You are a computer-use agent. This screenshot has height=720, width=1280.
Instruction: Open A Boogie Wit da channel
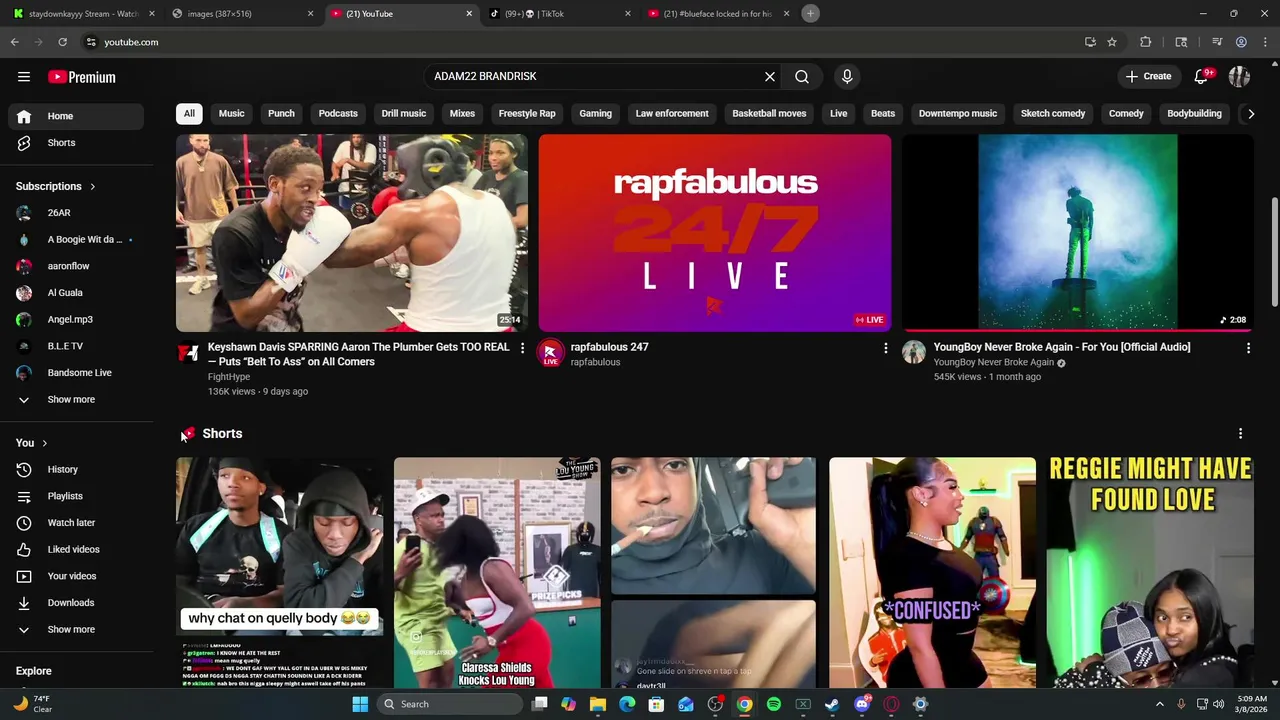tap(76, 240)
